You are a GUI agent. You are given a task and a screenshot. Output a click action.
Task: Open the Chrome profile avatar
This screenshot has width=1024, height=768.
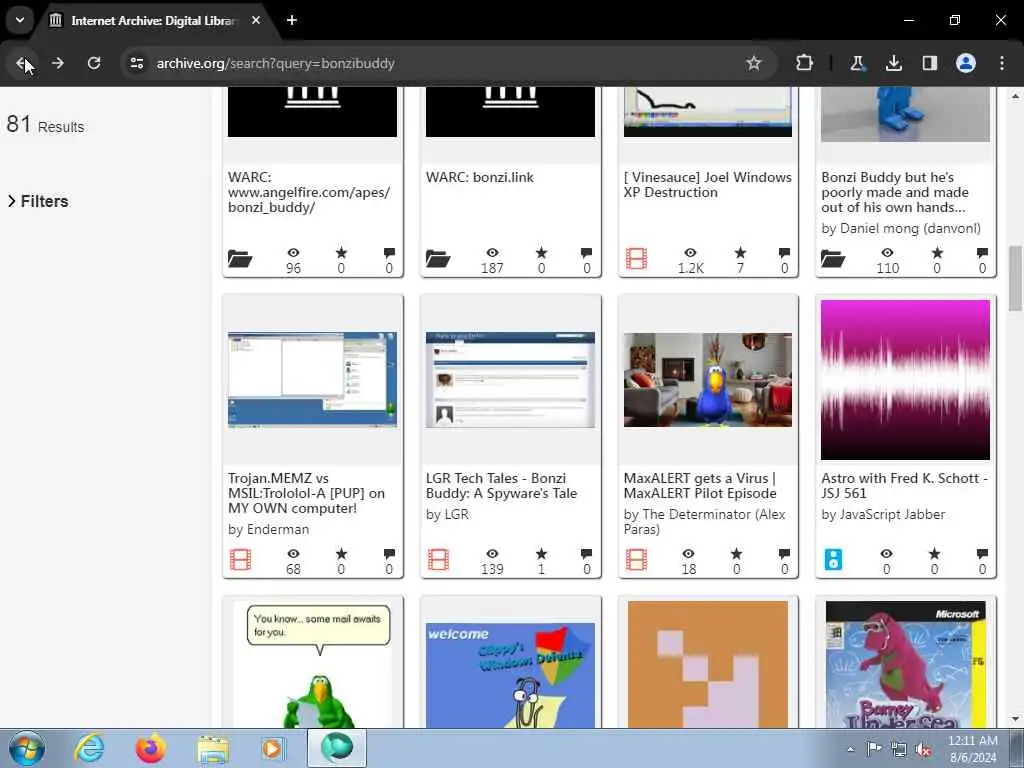tap(966, 63)
